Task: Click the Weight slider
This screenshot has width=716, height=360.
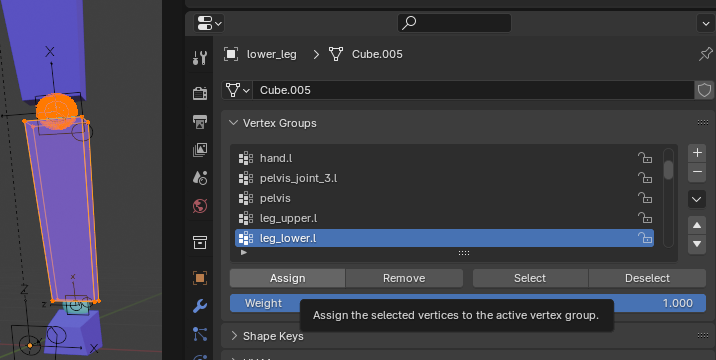Action: point(468,303)
